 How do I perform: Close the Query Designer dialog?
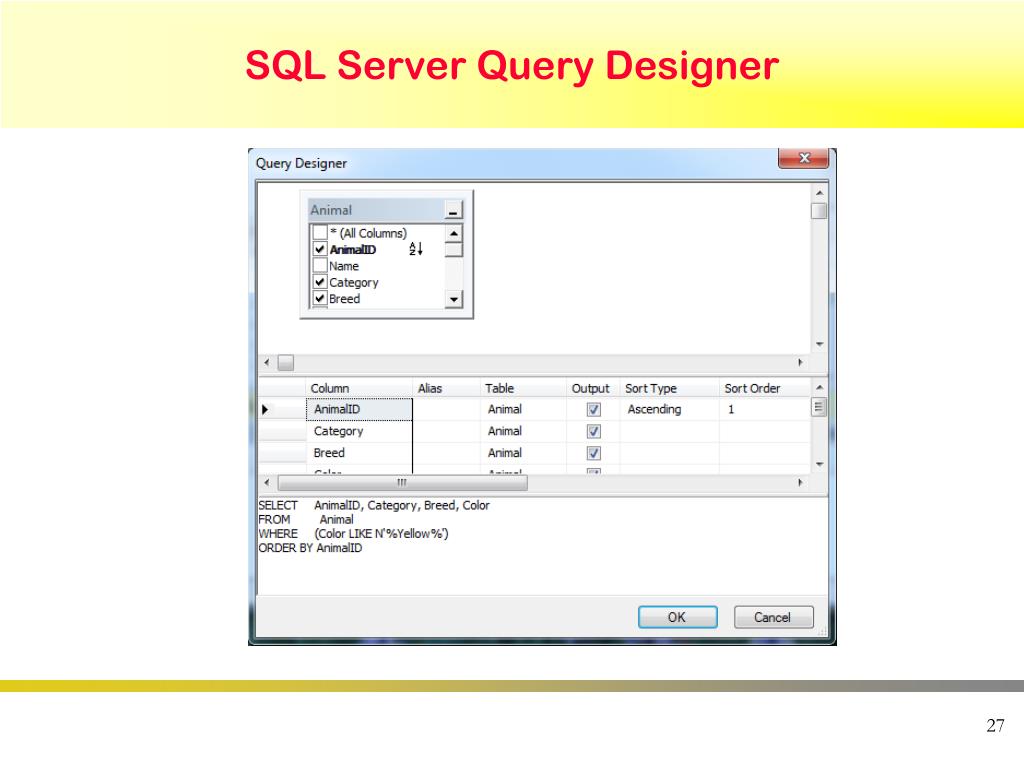(803, 158)
